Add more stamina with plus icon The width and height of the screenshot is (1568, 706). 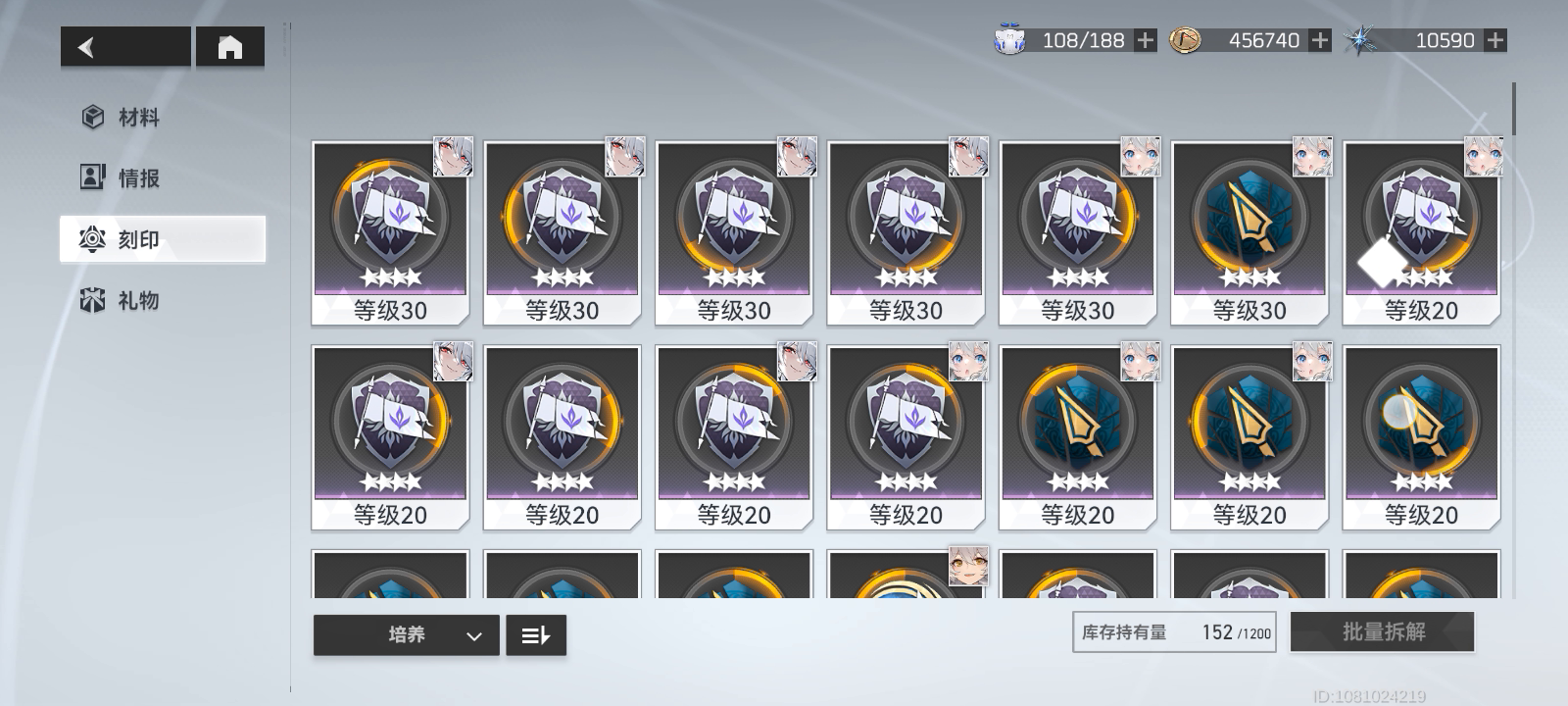[x=1145, y=40]
